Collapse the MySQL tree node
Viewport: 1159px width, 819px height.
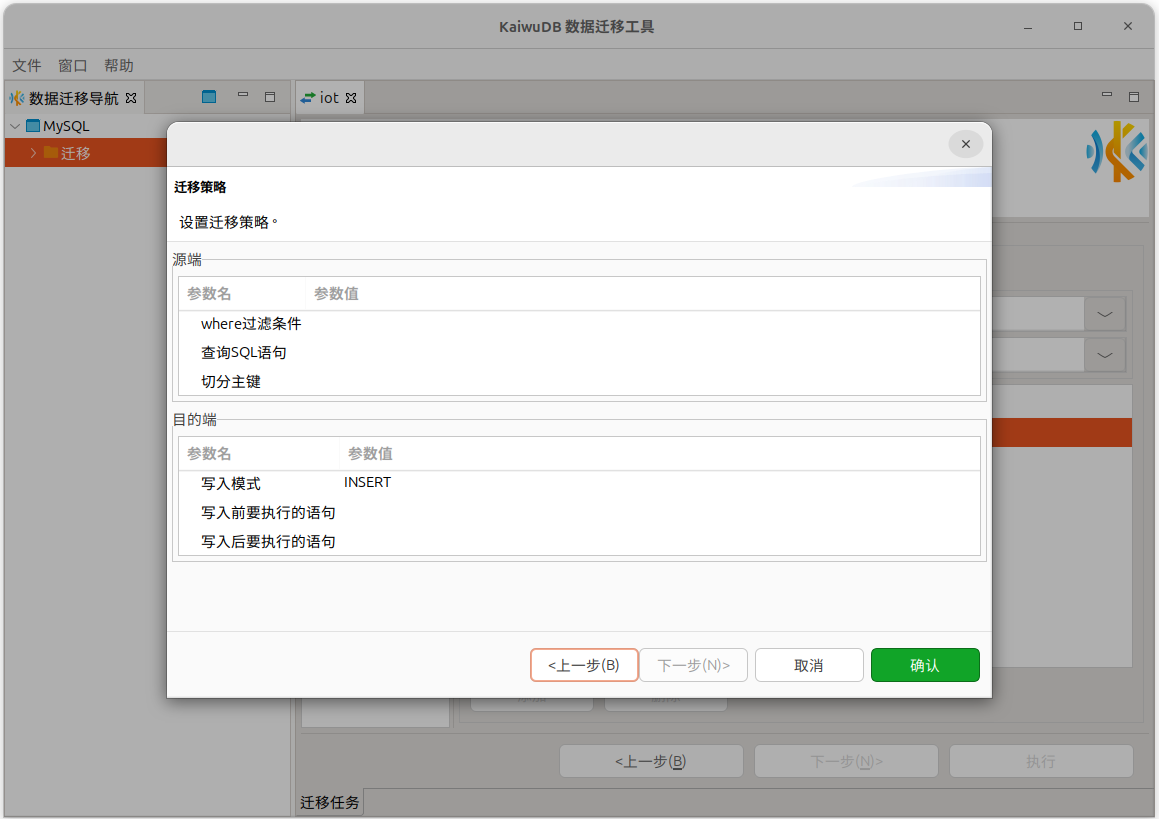[x=15, y=126]
